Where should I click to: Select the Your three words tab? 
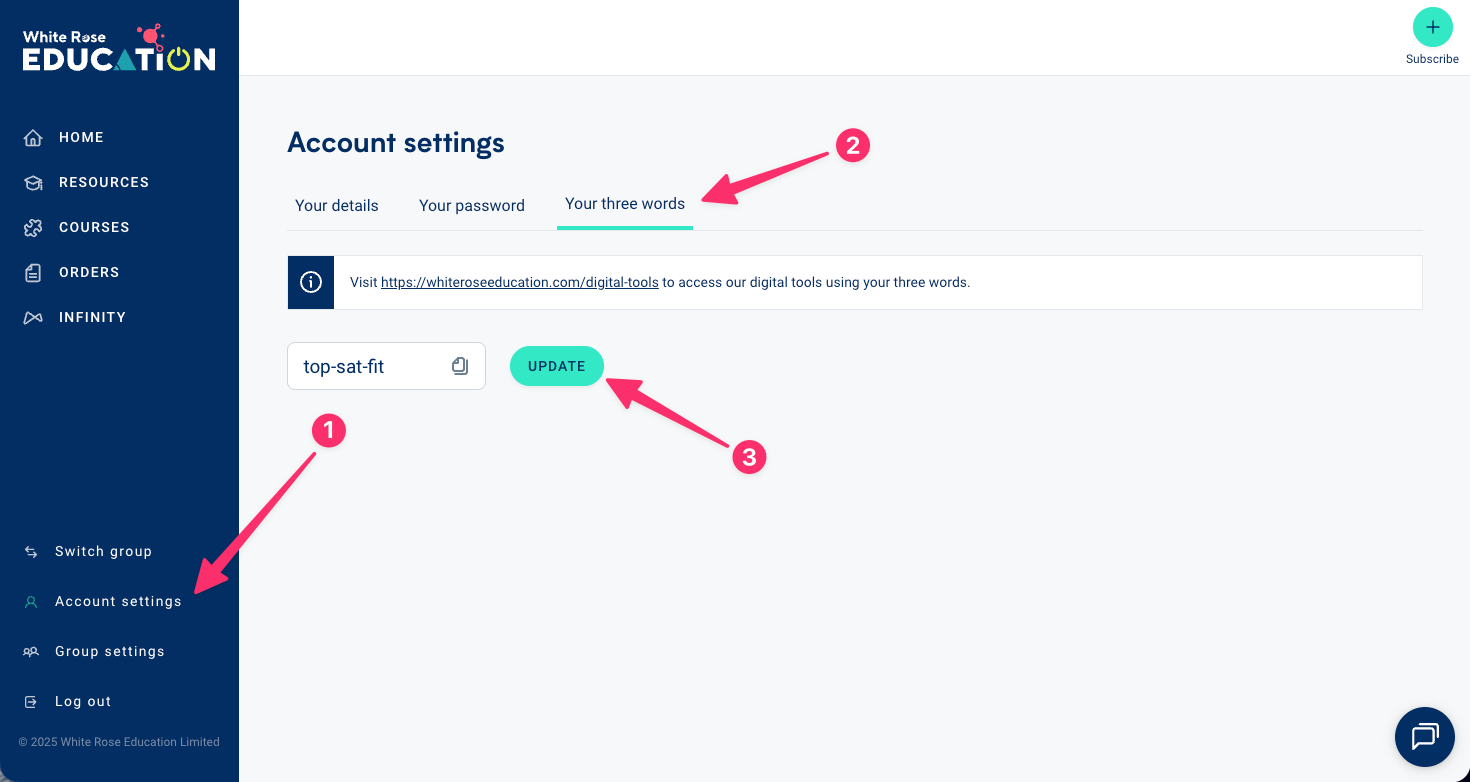pos(625,204)
